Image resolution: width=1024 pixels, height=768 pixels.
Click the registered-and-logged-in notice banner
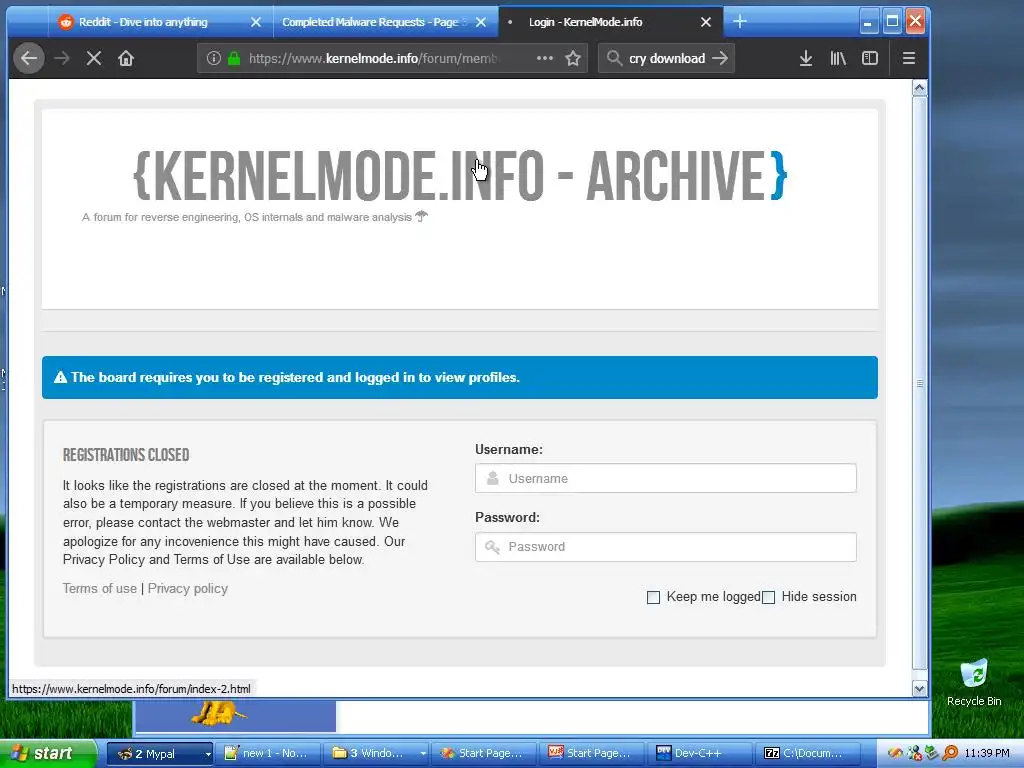460,377
